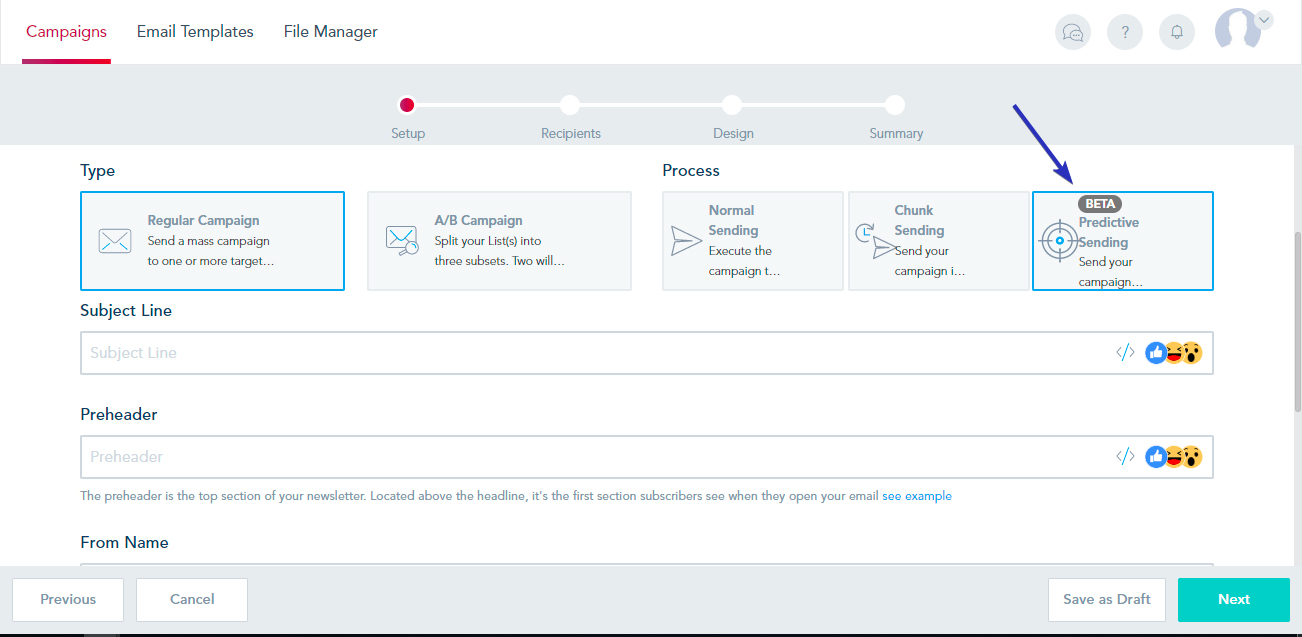Open emoji picker for Subject Line
This screenshot has width=1302, height=637.
tap(1173, 353)
